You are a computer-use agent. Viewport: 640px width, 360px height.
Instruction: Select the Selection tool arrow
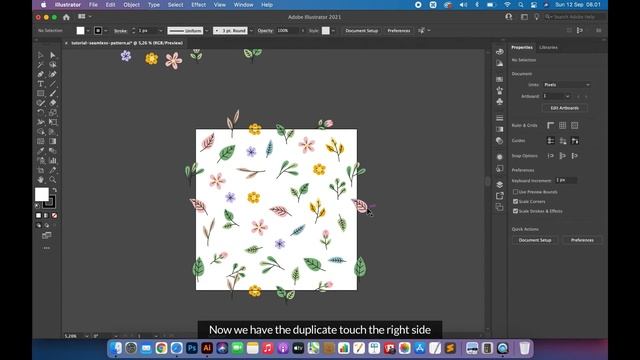point(40,55)
